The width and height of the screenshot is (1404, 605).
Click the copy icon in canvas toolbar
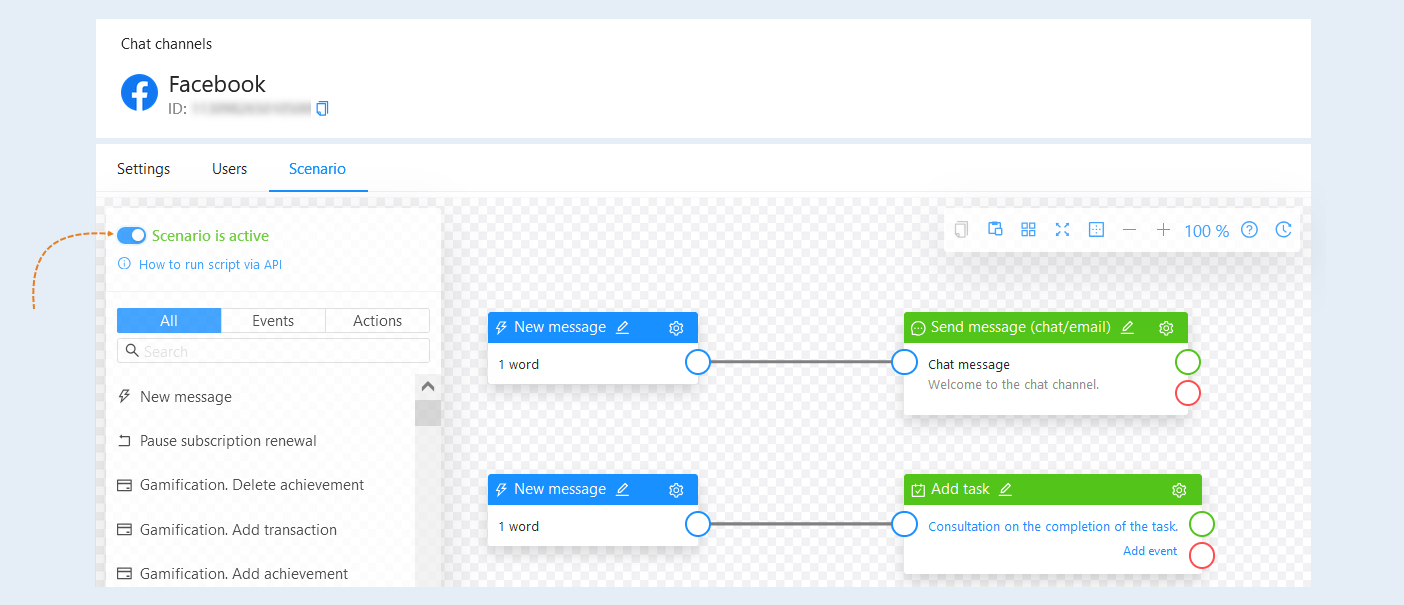click(961, 229)
